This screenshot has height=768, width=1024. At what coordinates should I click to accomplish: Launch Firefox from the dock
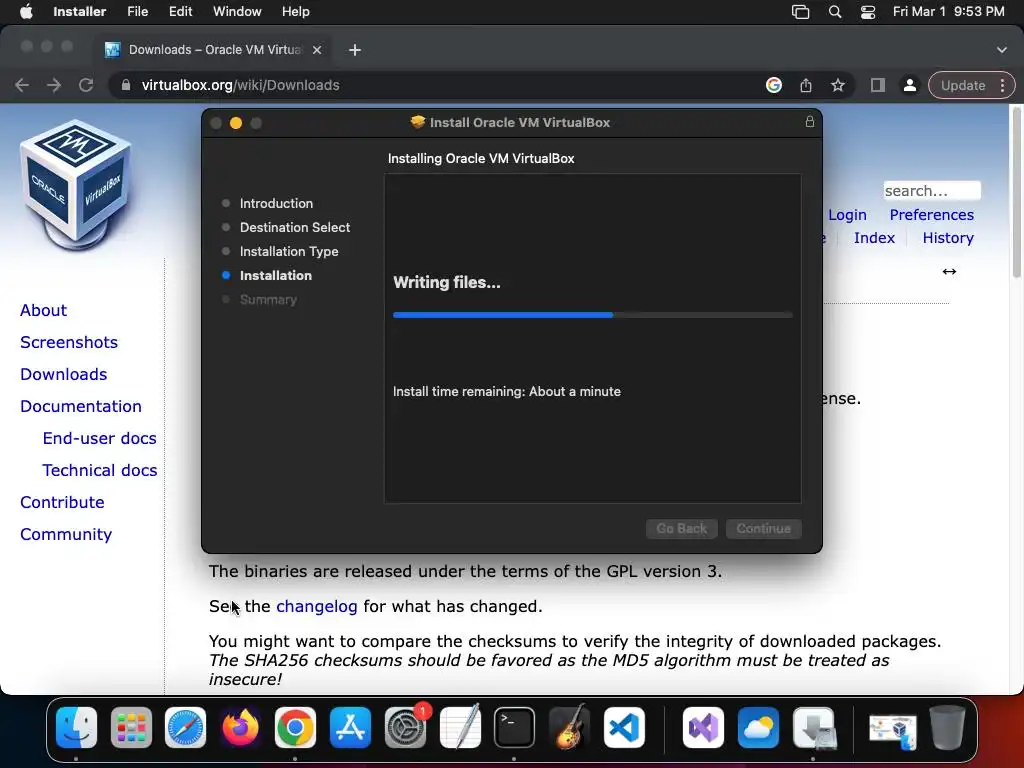240,727
